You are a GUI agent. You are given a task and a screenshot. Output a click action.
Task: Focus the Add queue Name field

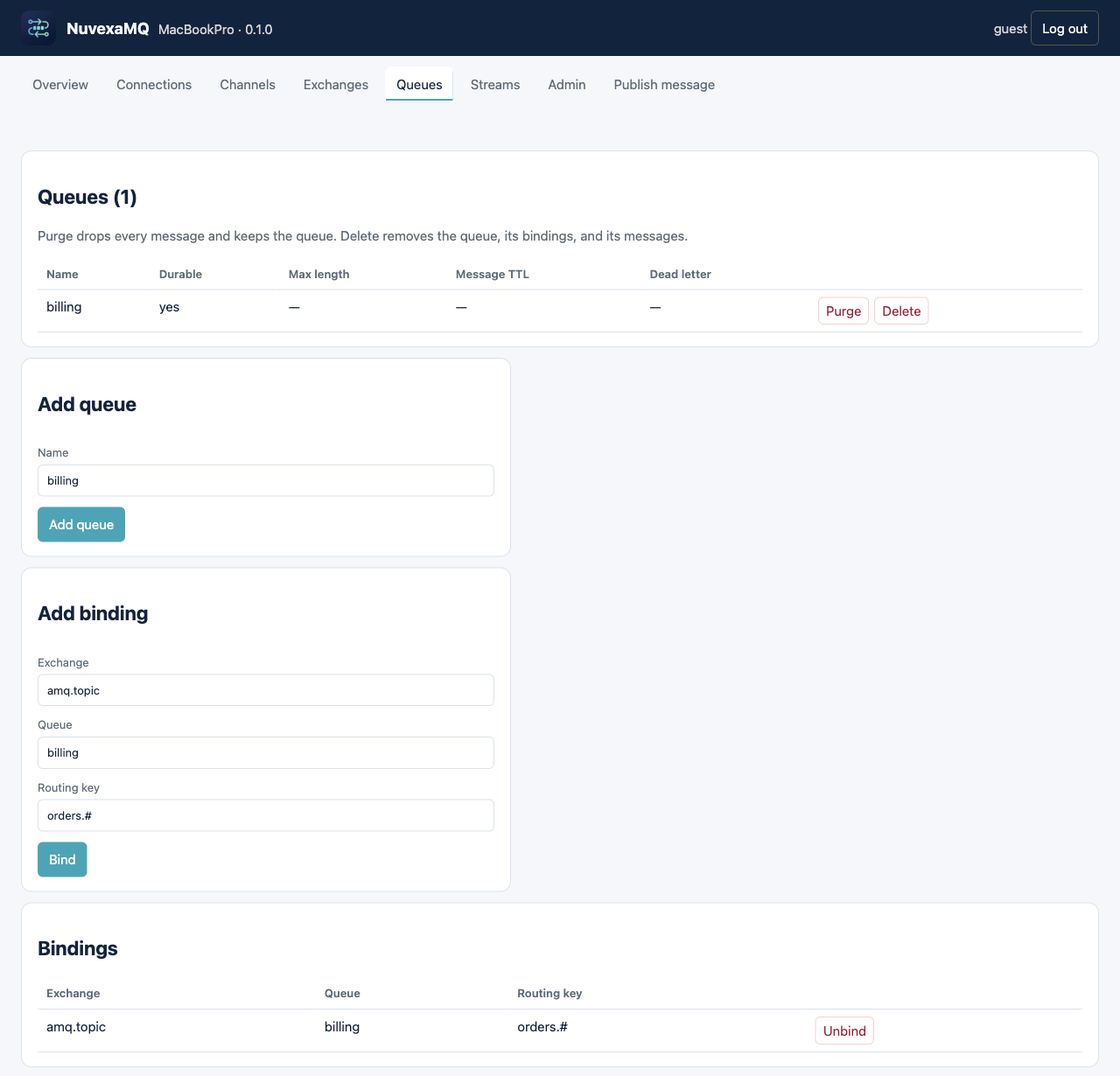[x=266, y=480]
